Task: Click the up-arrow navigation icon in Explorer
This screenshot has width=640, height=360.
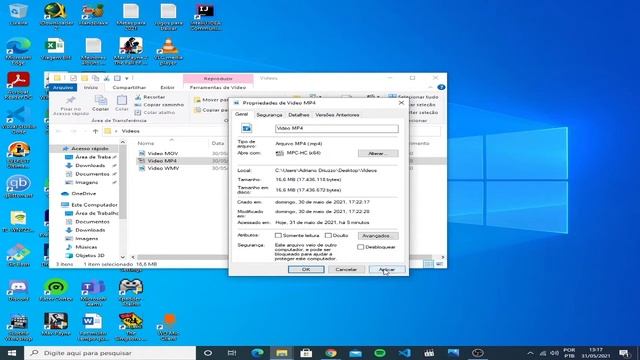Action: [x=95, y=131]
